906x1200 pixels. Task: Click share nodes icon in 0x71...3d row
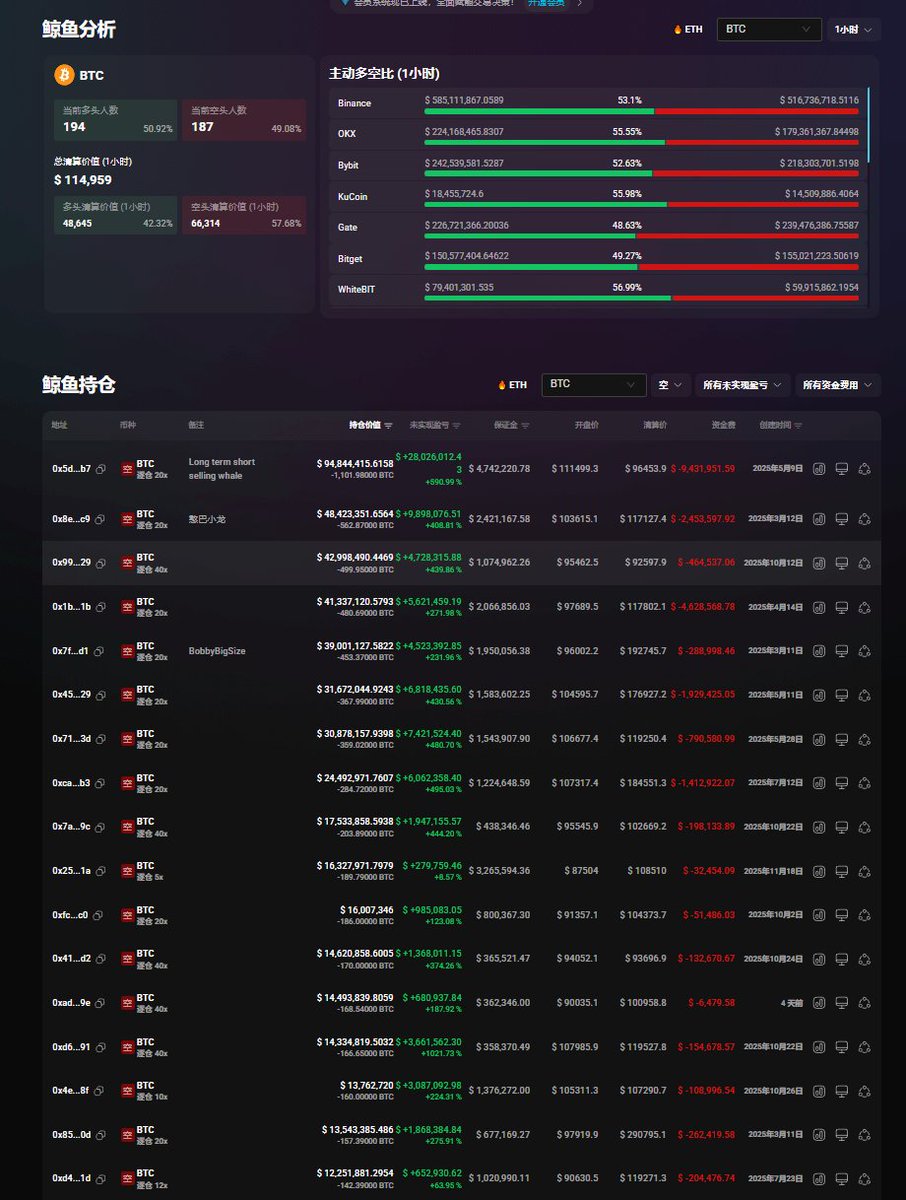[x=864, y=739]
